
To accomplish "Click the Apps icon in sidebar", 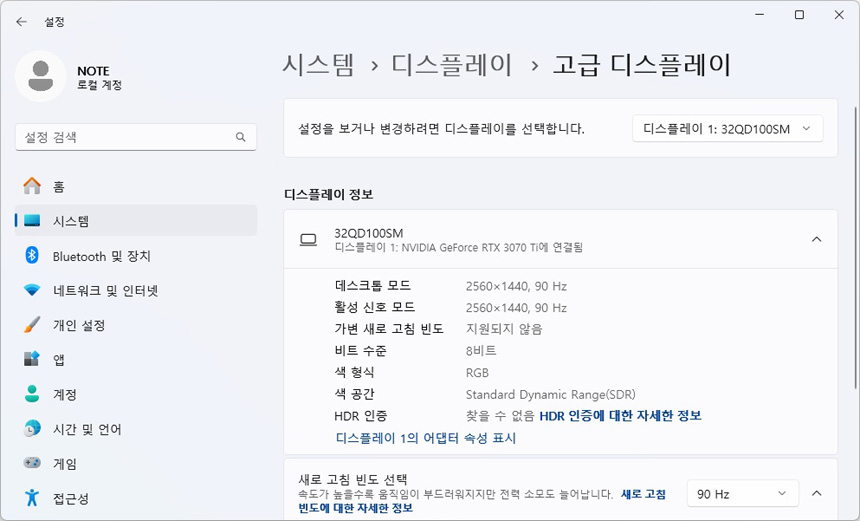I will coord(32,360).
